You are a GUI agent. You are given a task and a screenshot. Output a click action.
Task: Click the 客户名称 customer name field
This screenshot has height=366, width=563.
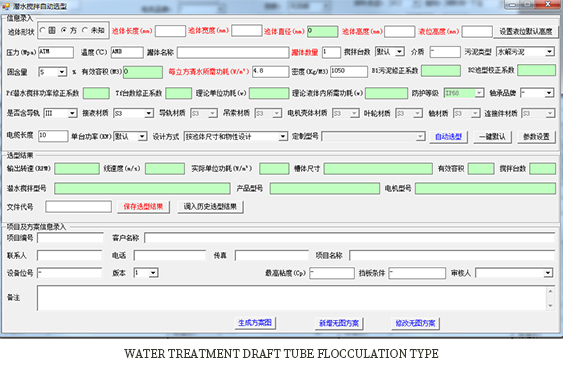(350, 238)
